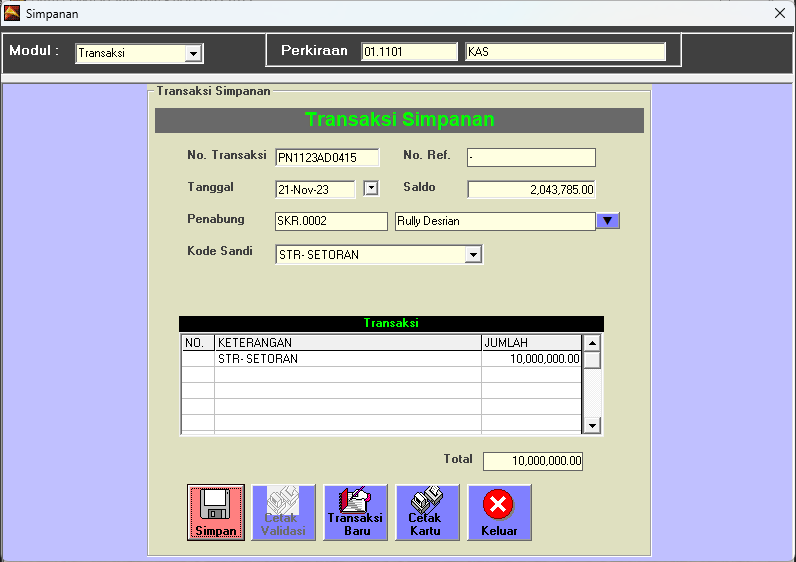Click the Simpanan app icon in title bar
Viewport: 796px width, 562px height.
pos(12,14)
